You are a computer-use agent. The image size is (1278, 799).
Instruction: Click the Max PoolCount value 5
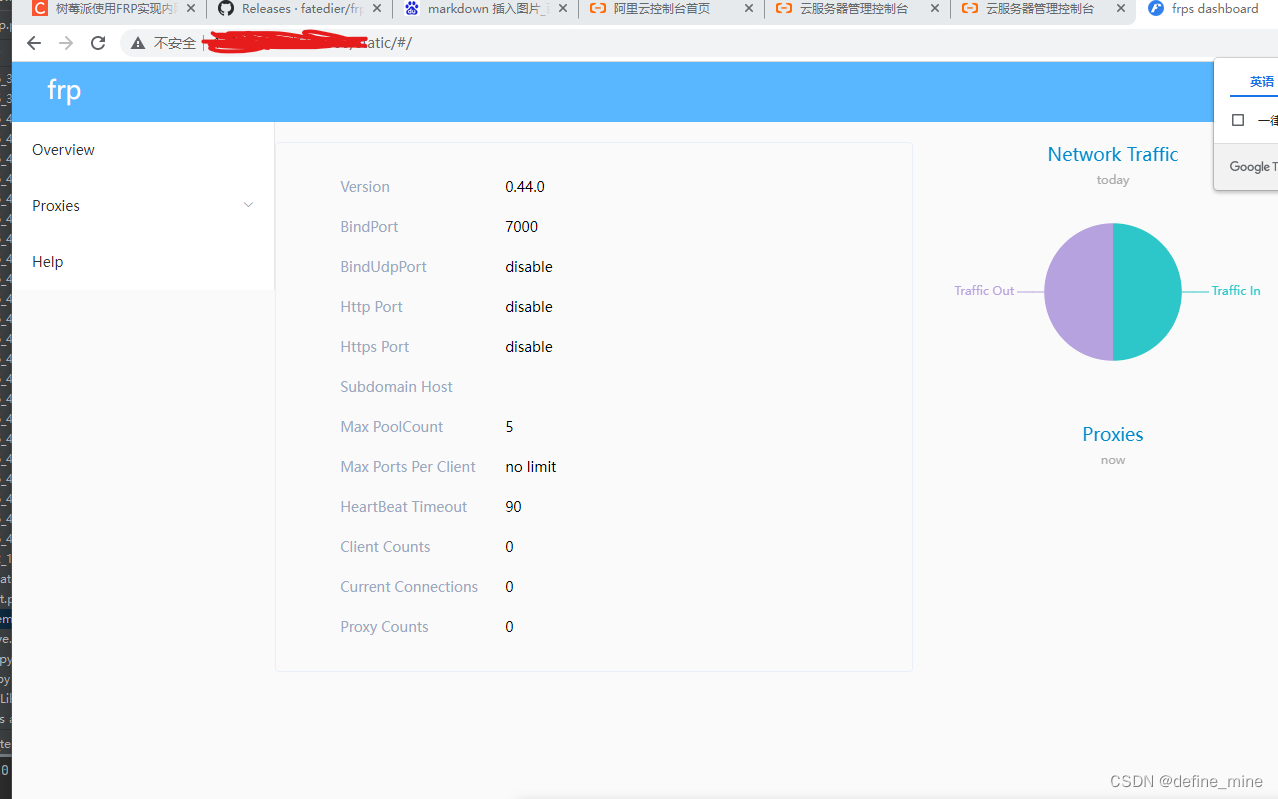(x=509, y=427)
